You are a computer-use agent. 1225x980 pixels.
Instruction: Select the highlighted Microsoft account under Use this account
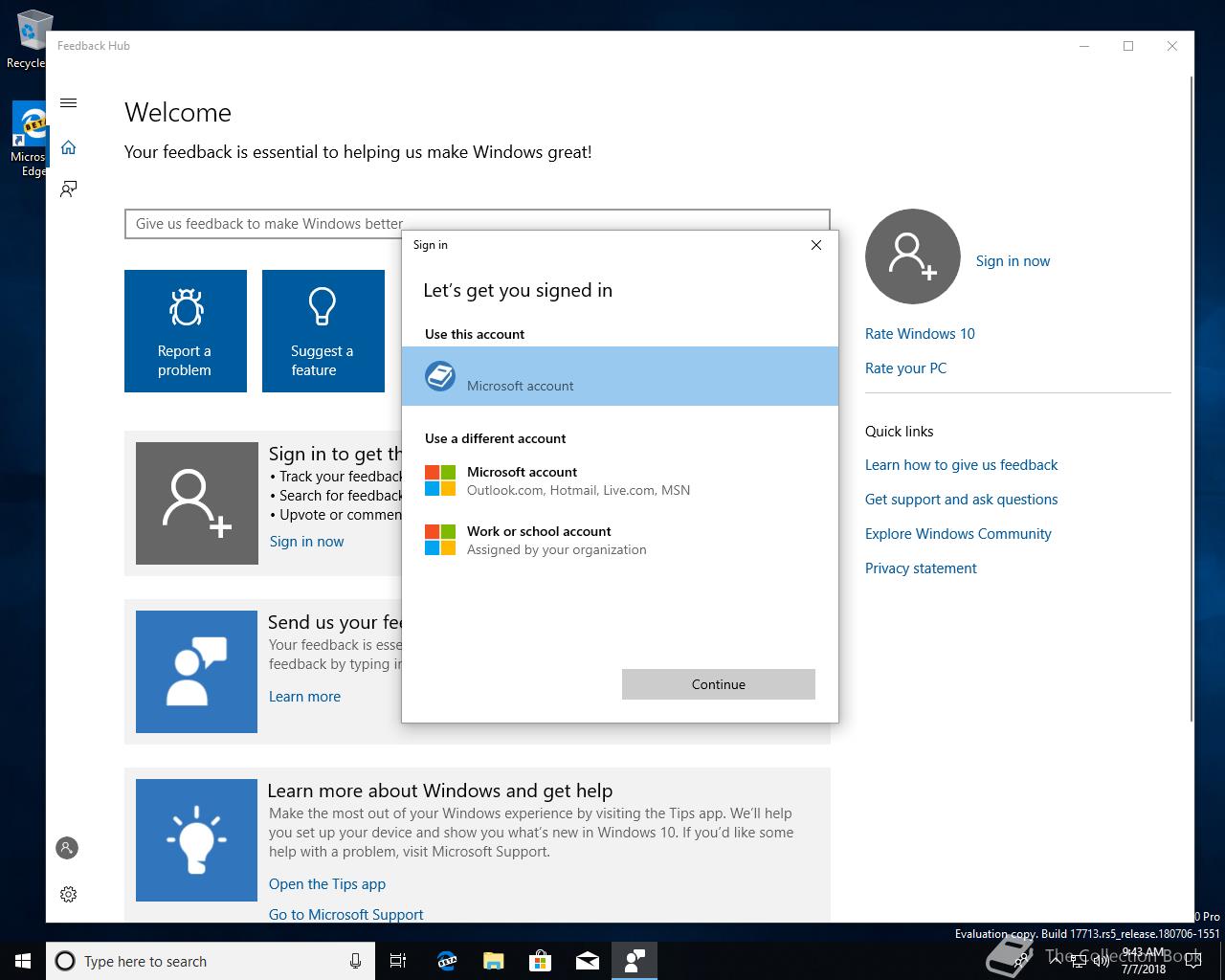tap(620, 376)
